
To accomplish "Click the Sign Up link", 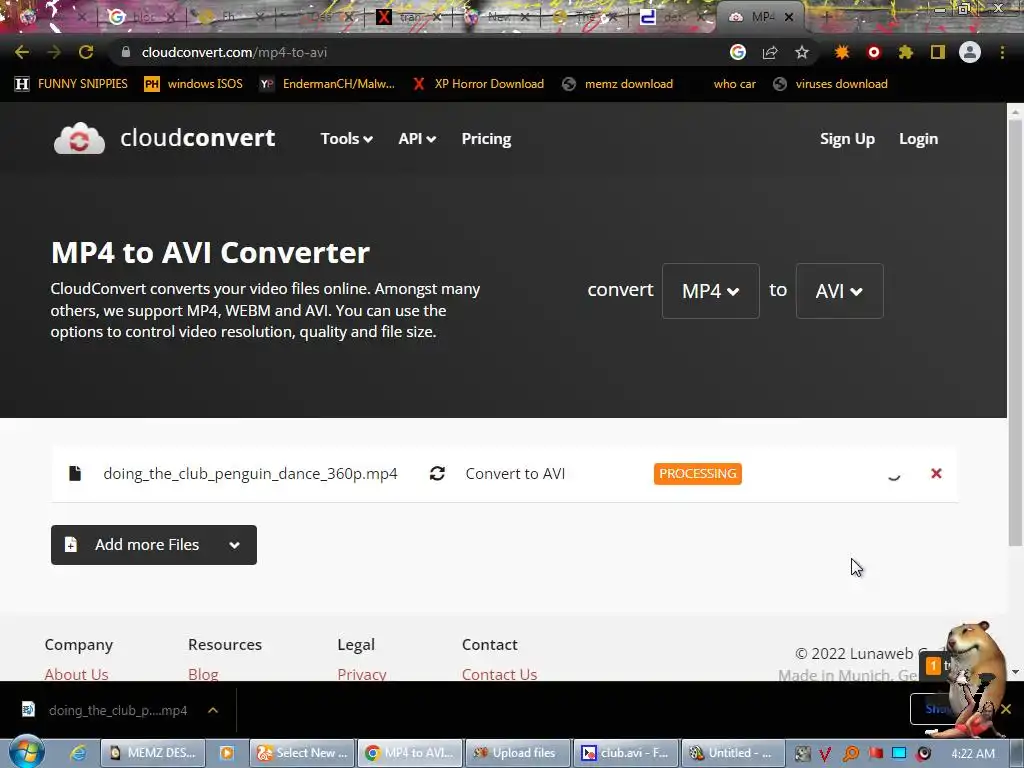I will coord(847,138).
